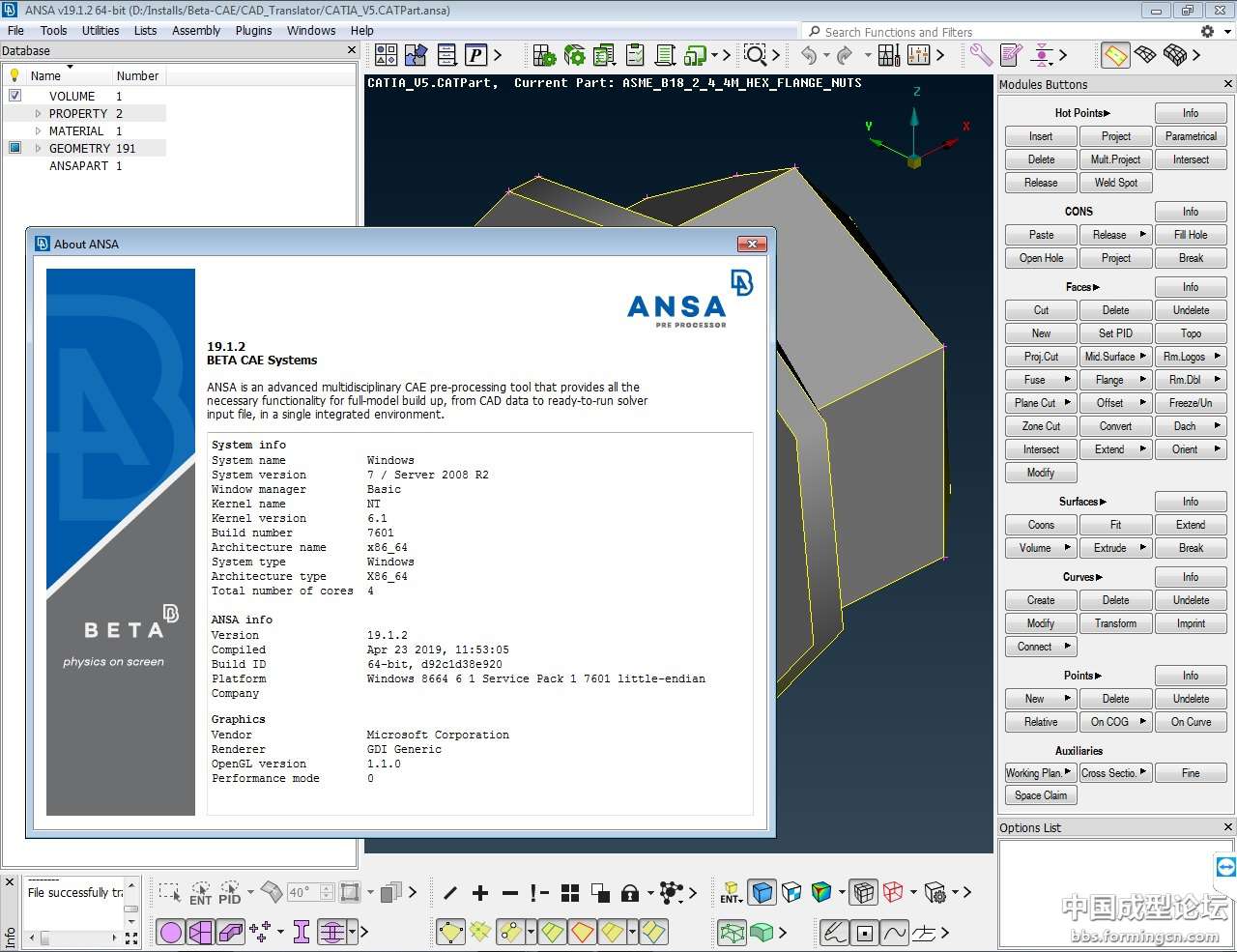Screen dimensions: 1237x952
Task: Expand the MATERIAL tree node
Action: (38, 130)
